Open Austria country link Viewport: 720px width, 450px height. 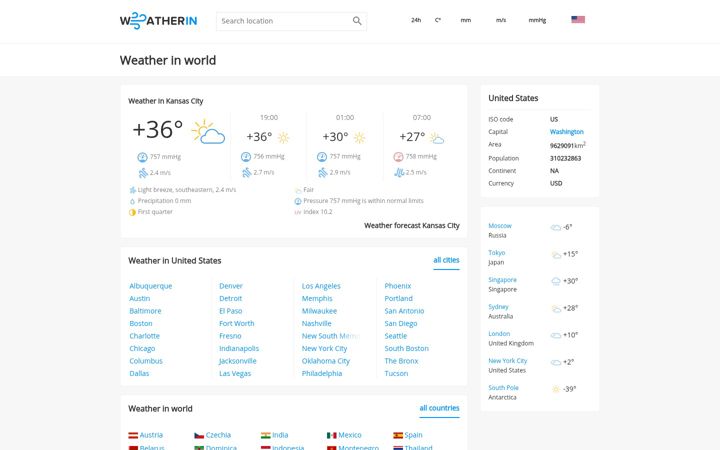point(152,435)
